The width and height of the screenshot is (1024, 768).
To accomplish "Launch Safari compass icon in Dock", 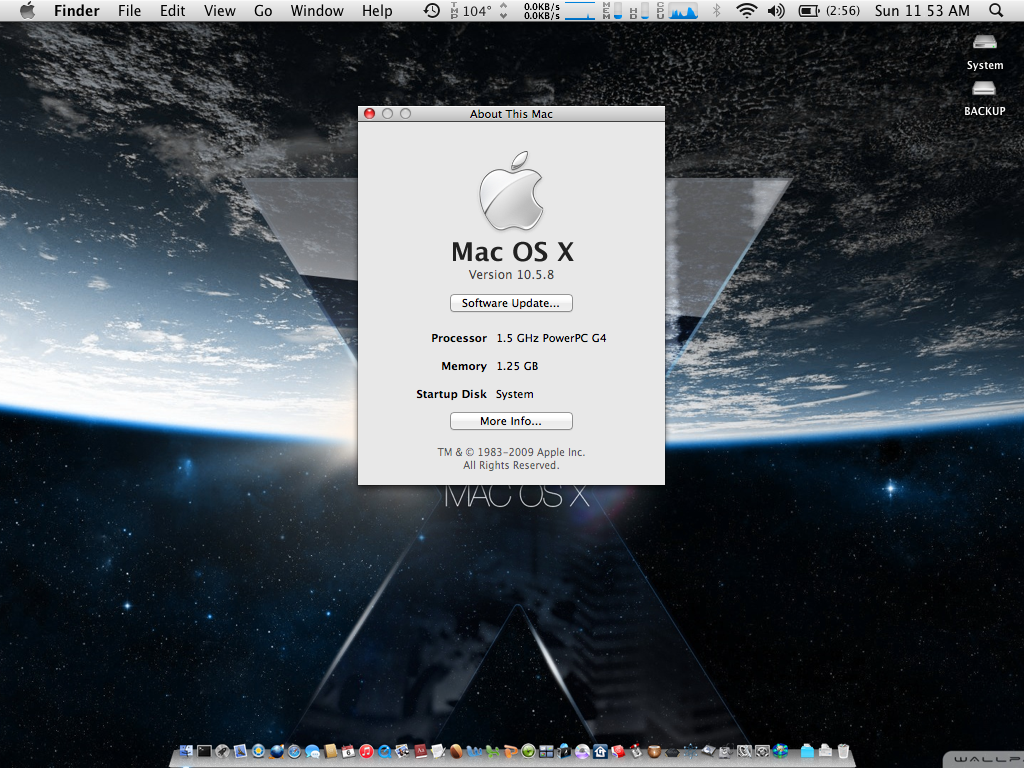I will [294, 751].
